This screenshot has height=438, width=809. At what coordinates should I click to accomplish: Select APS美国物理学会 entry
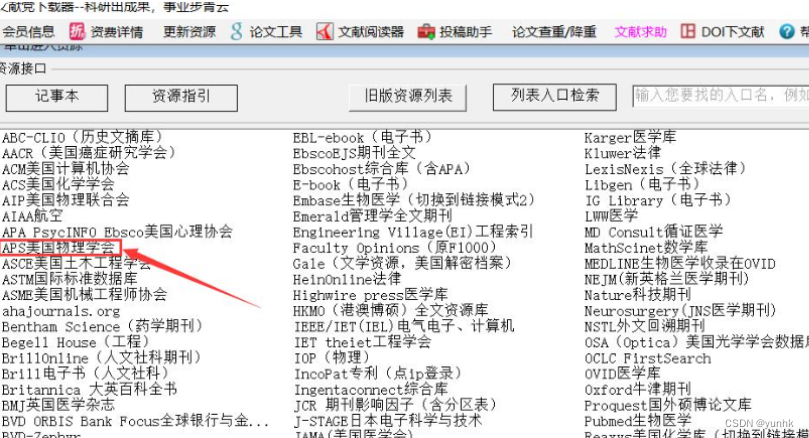[61, 248]
